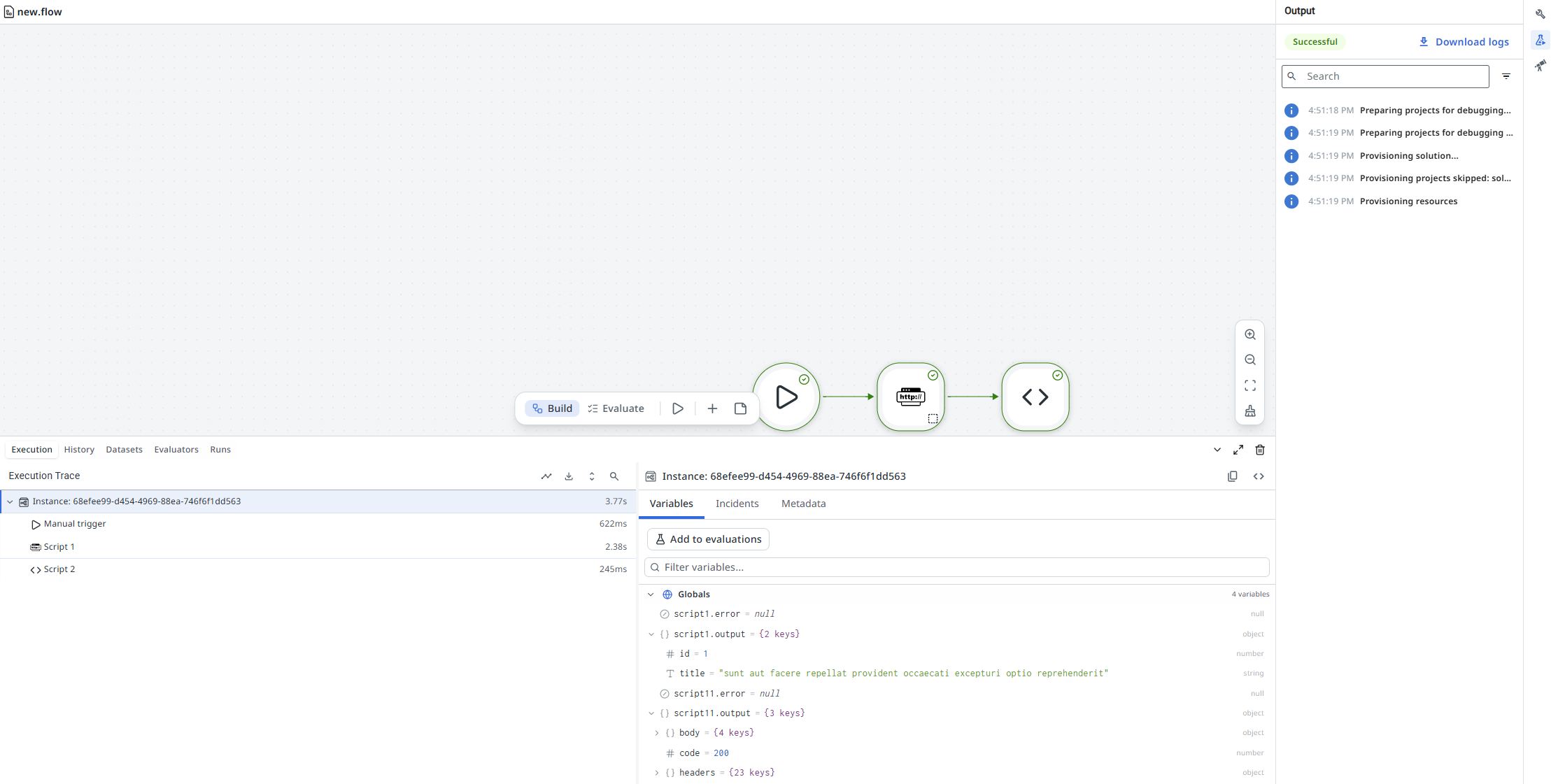Click the auto-layout icon below fit view
Image resolution: width=1551 pixels, height=784 pixels.
(1250, 411)
